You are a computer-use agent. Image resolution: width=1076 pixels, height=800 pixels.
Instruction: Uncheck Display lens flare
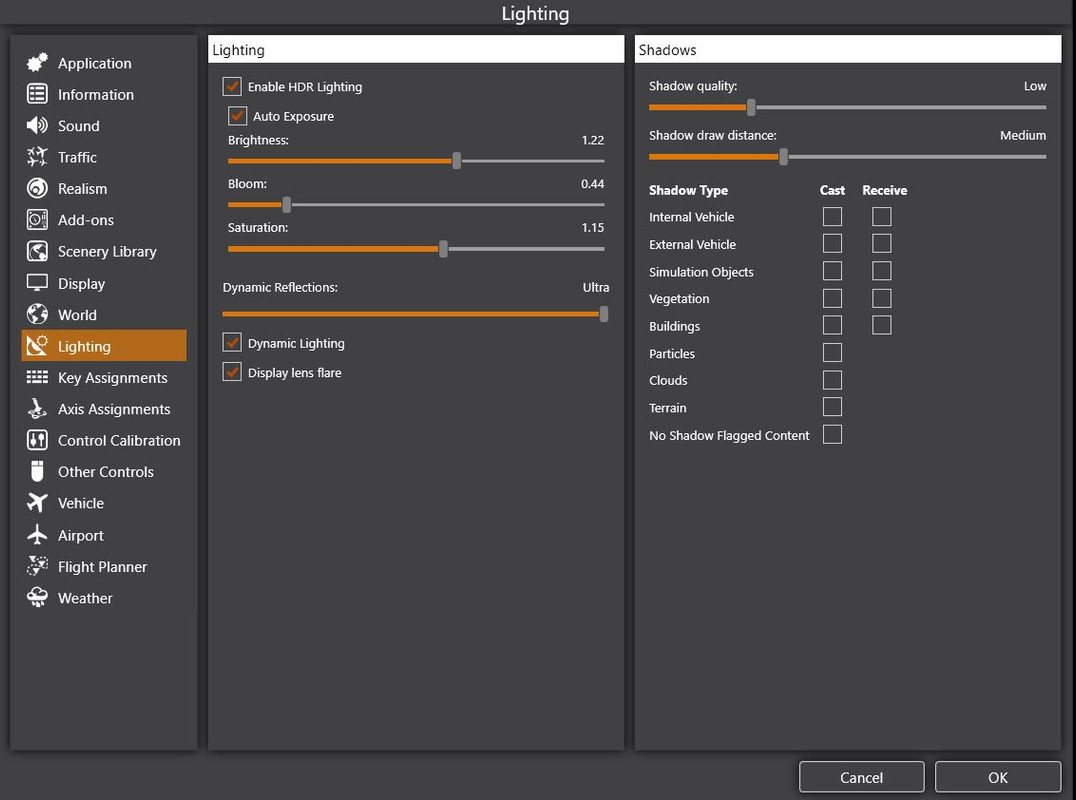pyautogui.click(x=232, y=372)
